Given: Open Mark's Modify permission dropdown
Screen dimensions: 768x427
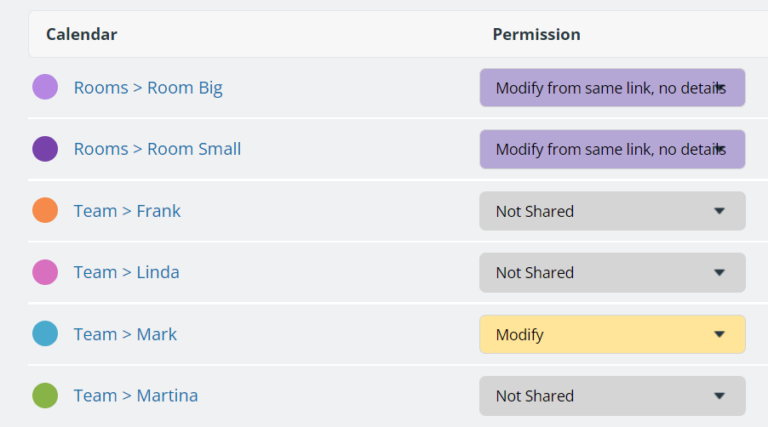Looking at the screenshot, I should 612,334.
